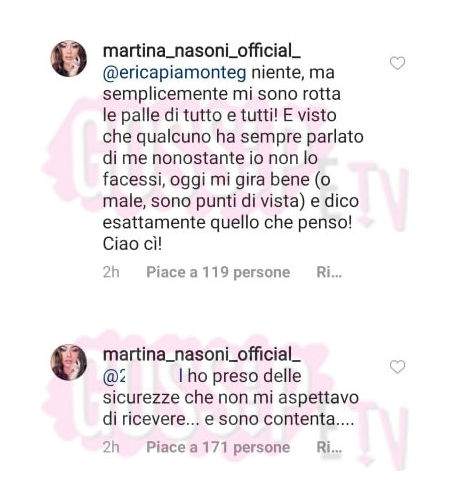Open martina_nasoni_official_ username in first comment
The width and height of the screenshot is (450, 502).
pos(202,52)
